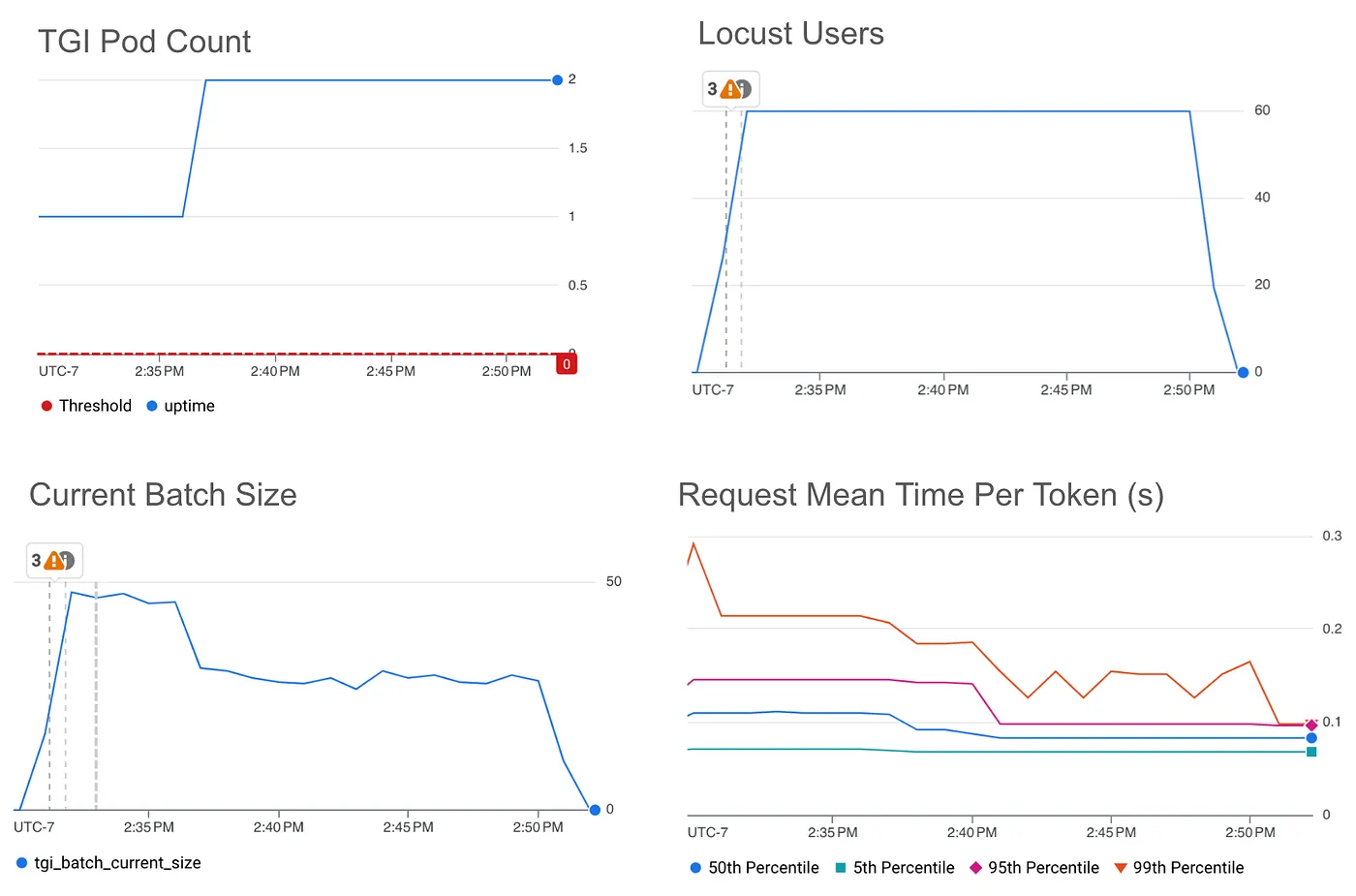Toggle the tgi_batch_current_size legend entry
The height and width of the screenshot is (896, 1356).
coord(108,863)
